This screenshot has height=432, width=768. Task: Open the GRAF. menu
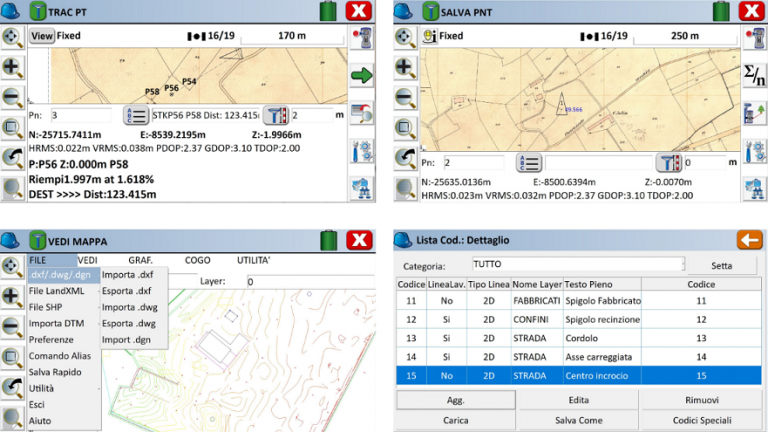pos(141,260)
